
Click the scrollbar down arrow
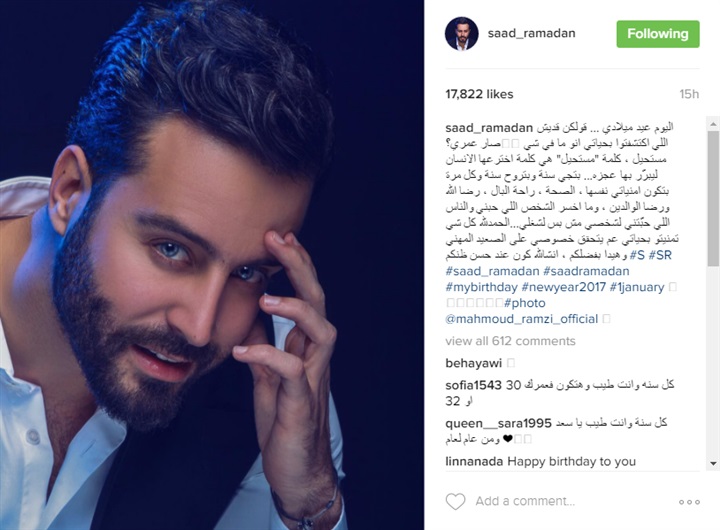pos(713,463)
